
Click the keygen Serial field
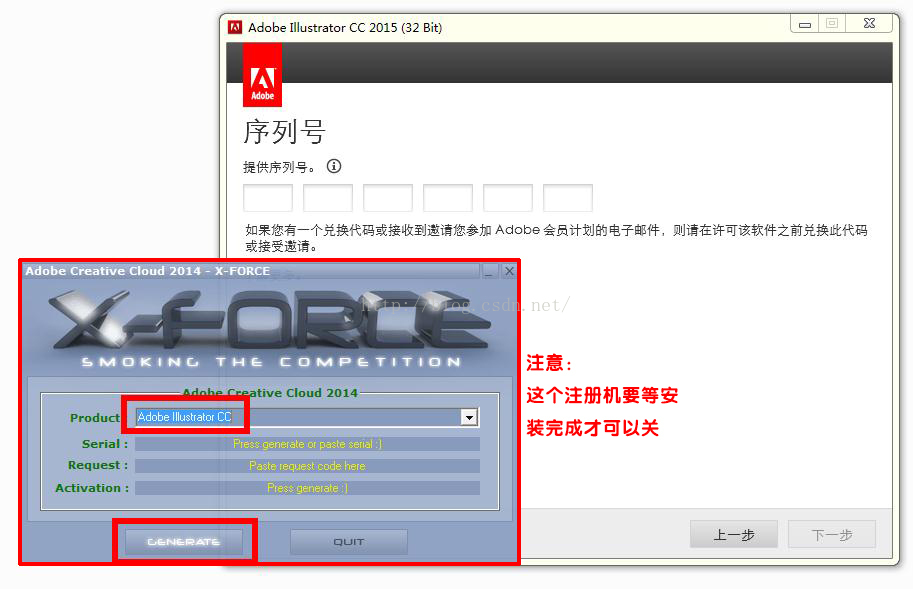click(307, 444)
